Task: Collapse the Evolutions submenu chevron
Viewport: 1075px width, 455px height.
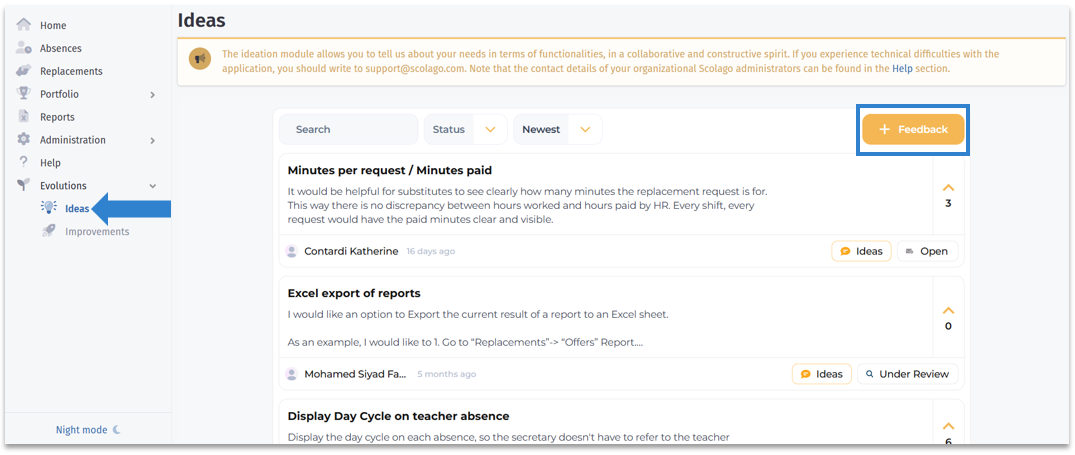Action: pyautogui.click(x=153, y=186)
